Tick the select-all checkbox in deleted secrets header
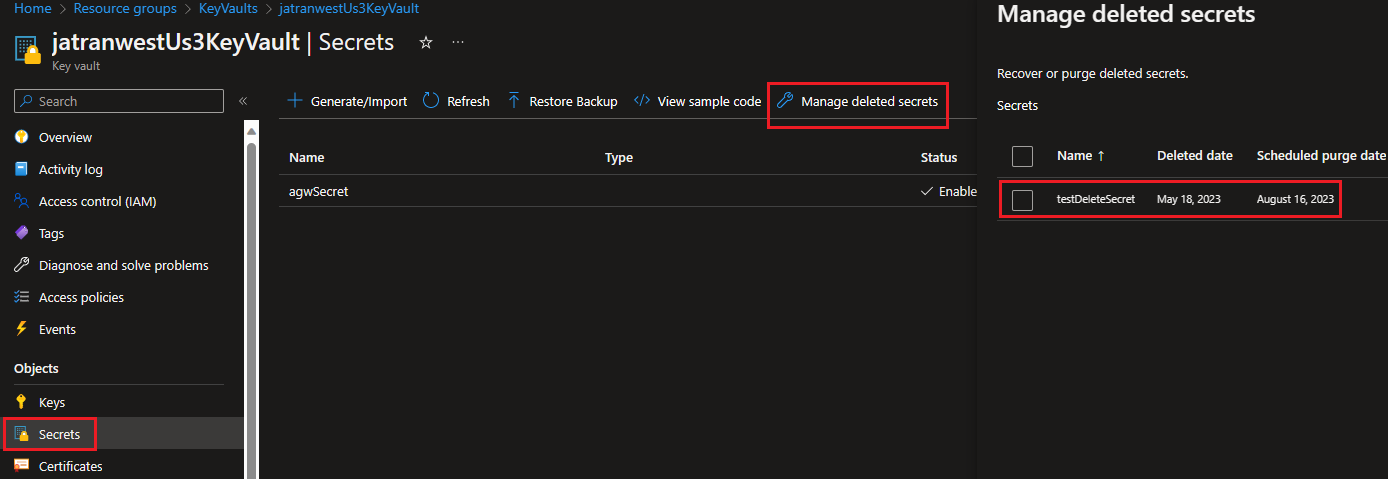Screen dimensions: 1388x479 point(1022,156)
